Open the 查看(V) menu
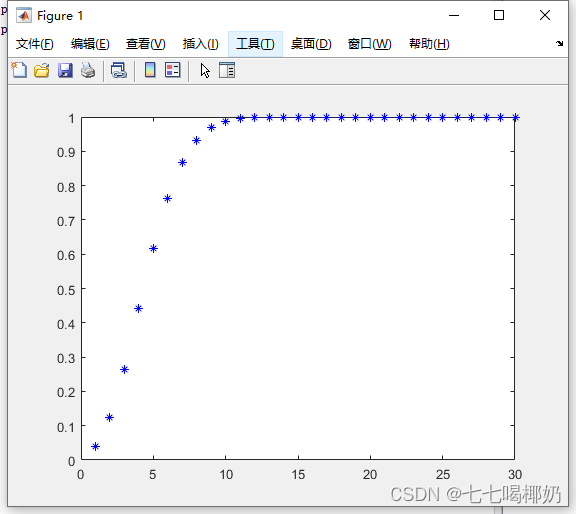This screenshot has height=514, width=576. 145,44
